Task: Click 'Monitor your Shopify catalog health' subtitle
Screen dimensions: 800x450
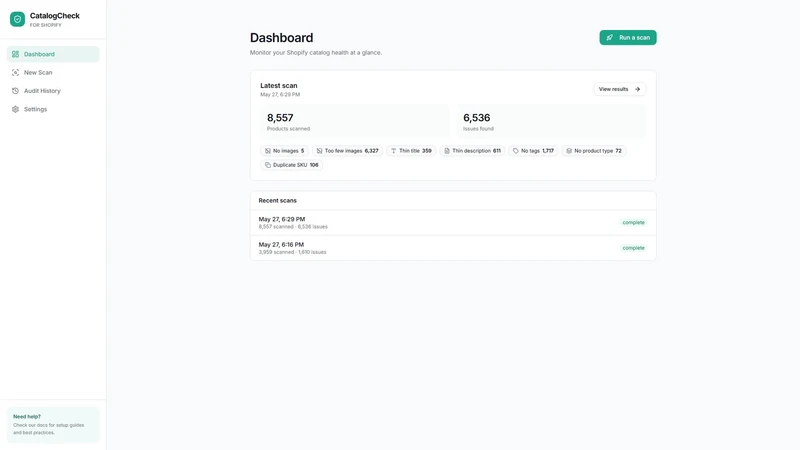Action: (x=316, y=53)
